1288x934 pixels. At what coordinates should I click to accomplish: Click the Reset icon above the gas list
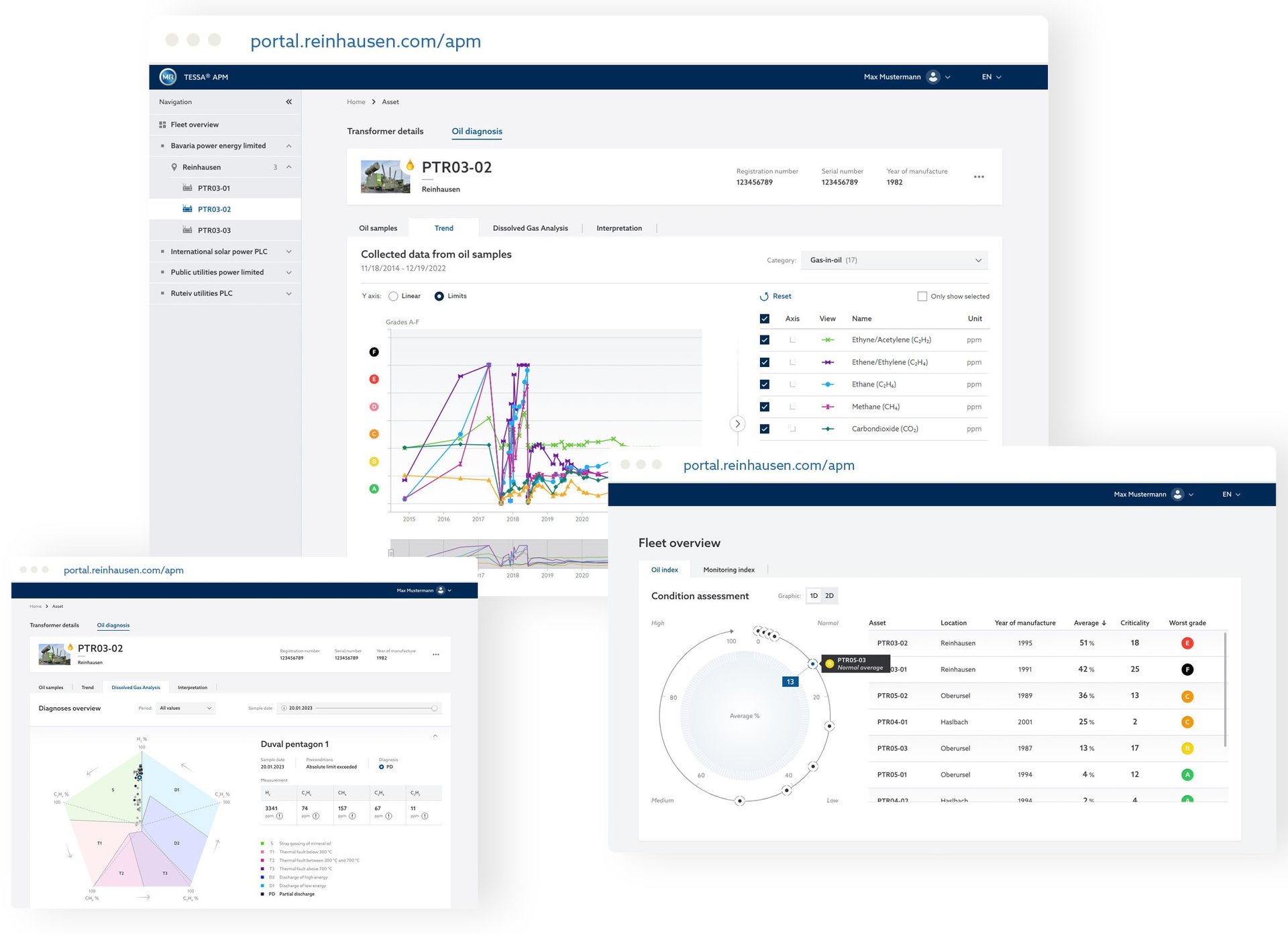coord(764,297)
